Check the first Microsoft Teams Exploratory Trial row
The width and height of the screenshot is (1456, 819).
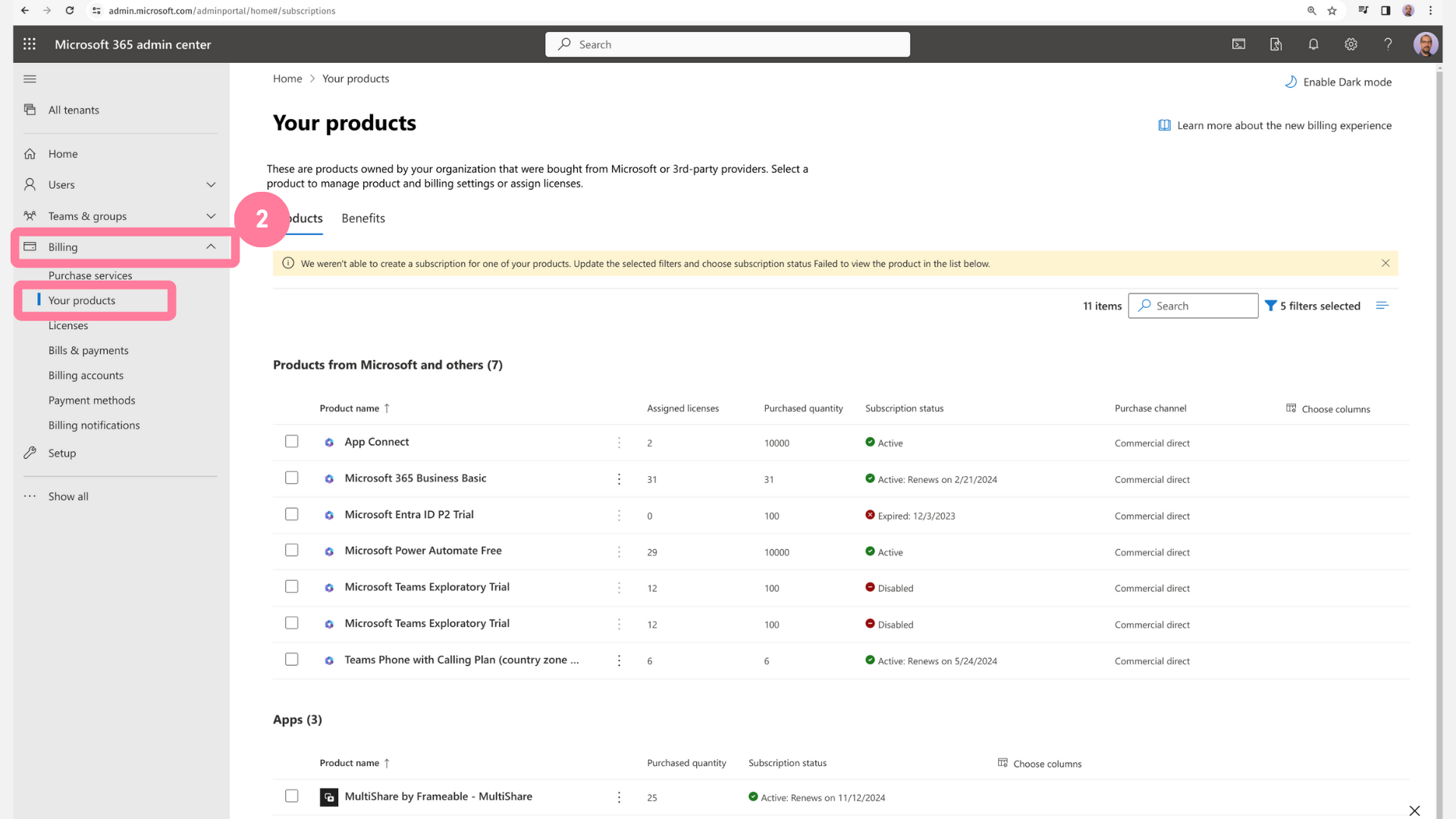pos(291,586)
